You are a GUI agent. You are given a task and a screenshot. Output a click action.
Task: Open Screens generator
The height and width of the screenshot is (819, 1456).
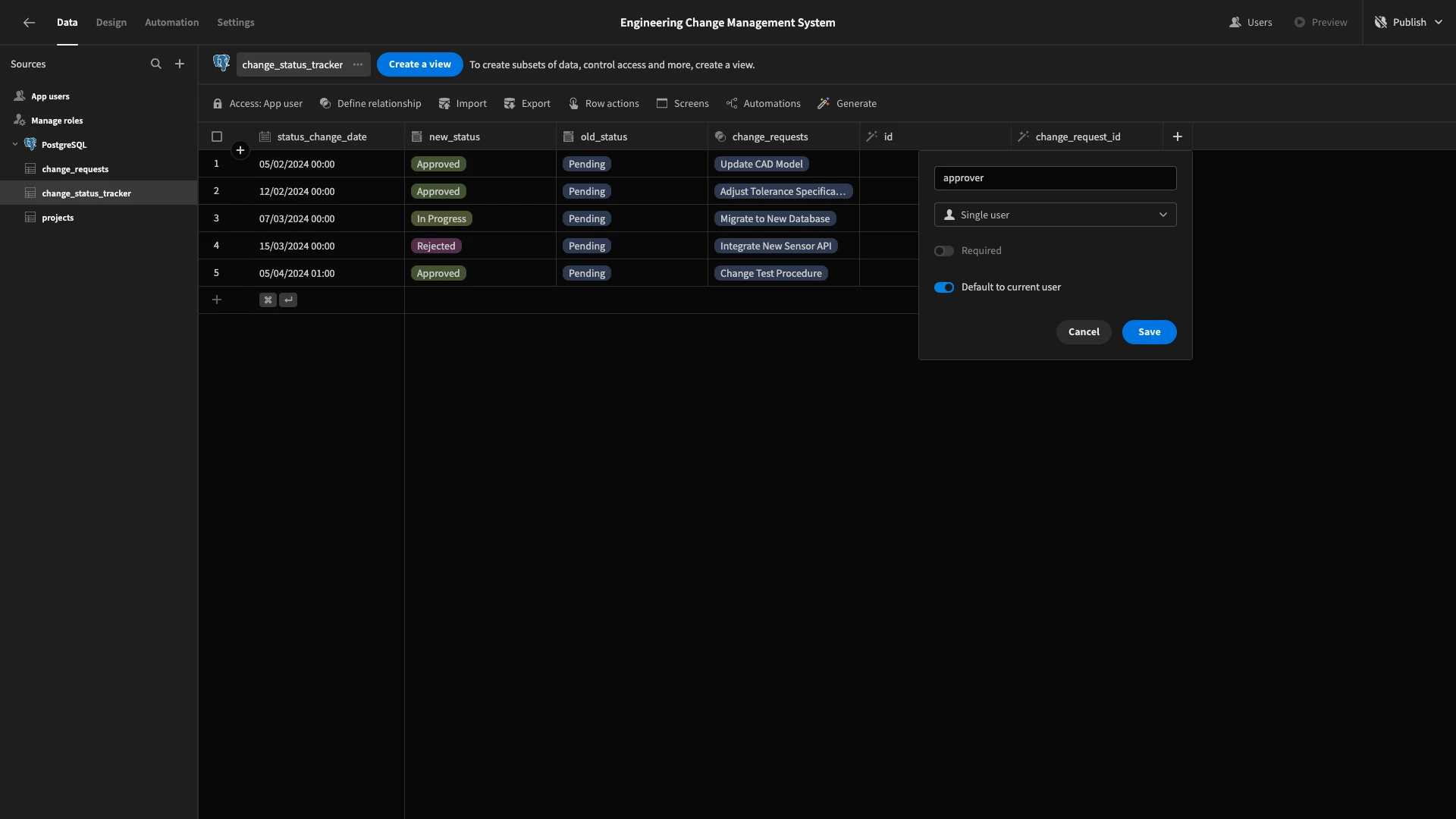click(682, 104)
